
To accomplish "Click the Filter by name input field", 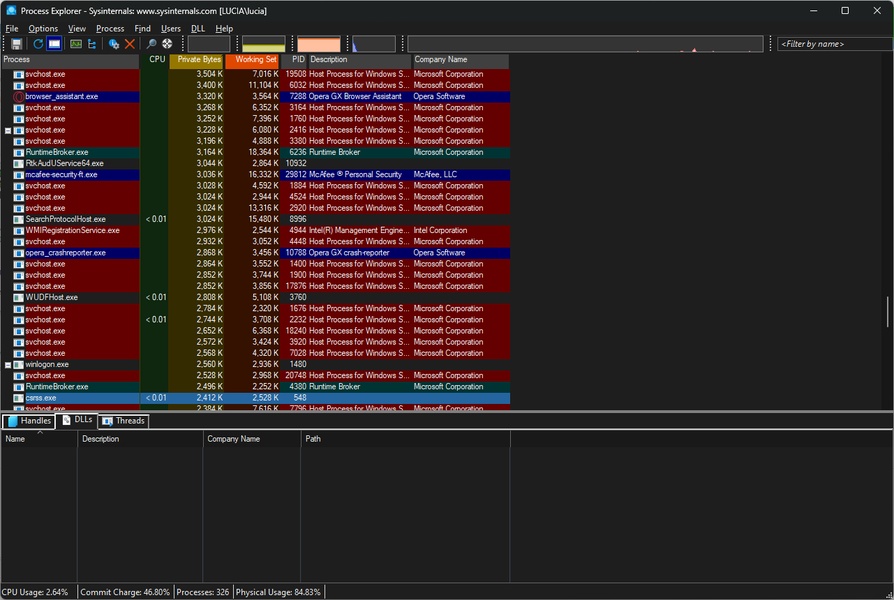I will pos(833,44).
